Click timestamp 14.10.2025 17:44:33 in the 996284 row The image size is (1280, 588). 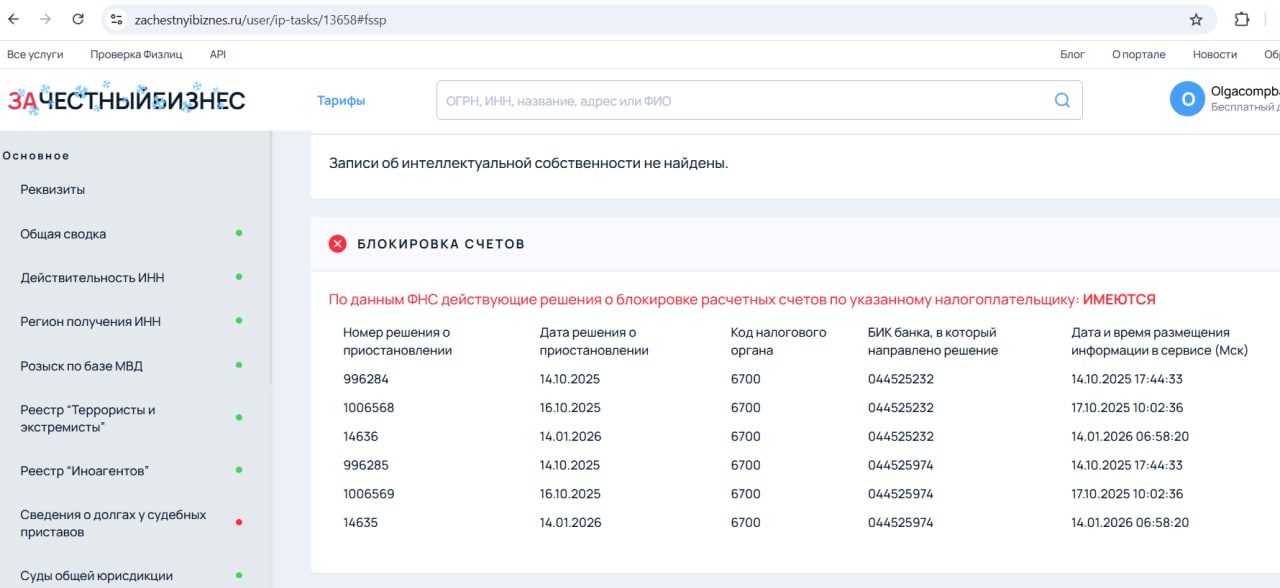pos(1127,379)
